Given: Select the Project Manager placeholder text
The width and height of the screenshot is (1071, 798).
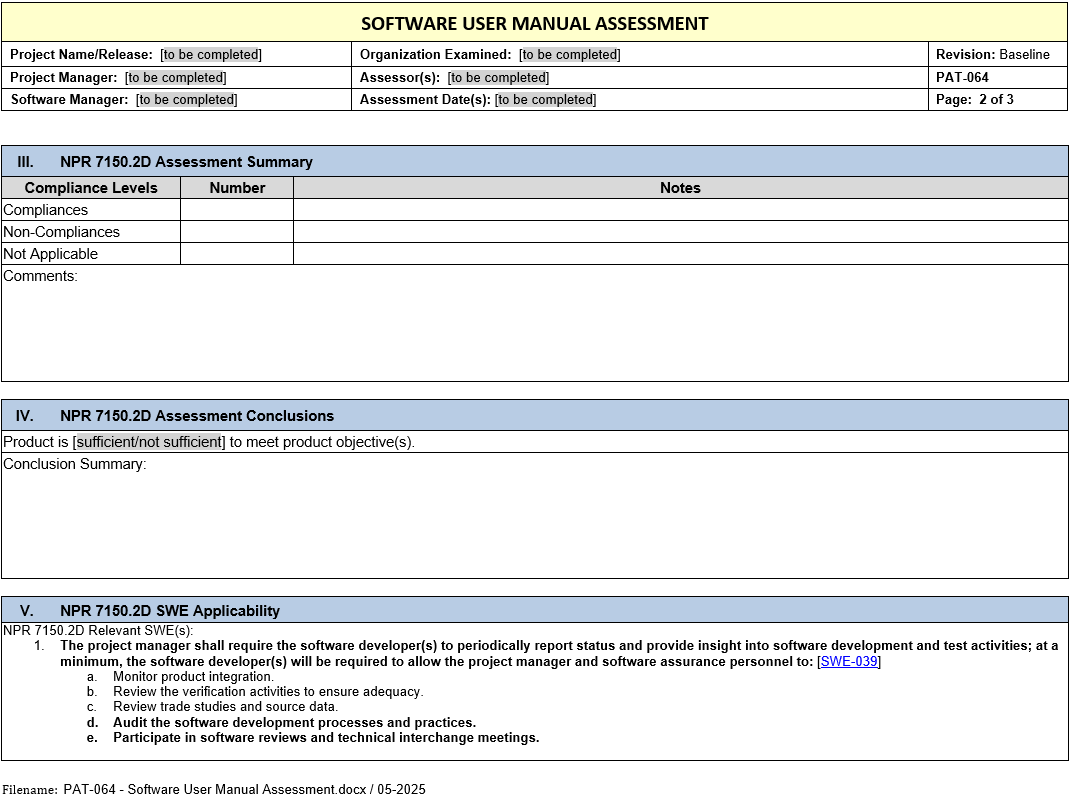Looking at the screenshot, I should pyautogui.click(x=175, y=78).
